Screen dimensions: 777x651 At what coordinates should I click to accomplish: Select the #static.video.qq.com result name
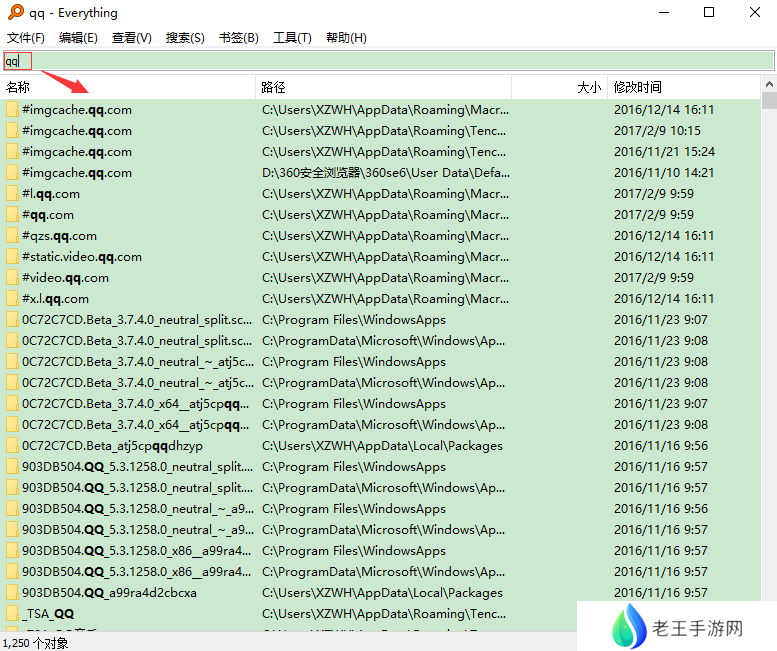[82, 257]
